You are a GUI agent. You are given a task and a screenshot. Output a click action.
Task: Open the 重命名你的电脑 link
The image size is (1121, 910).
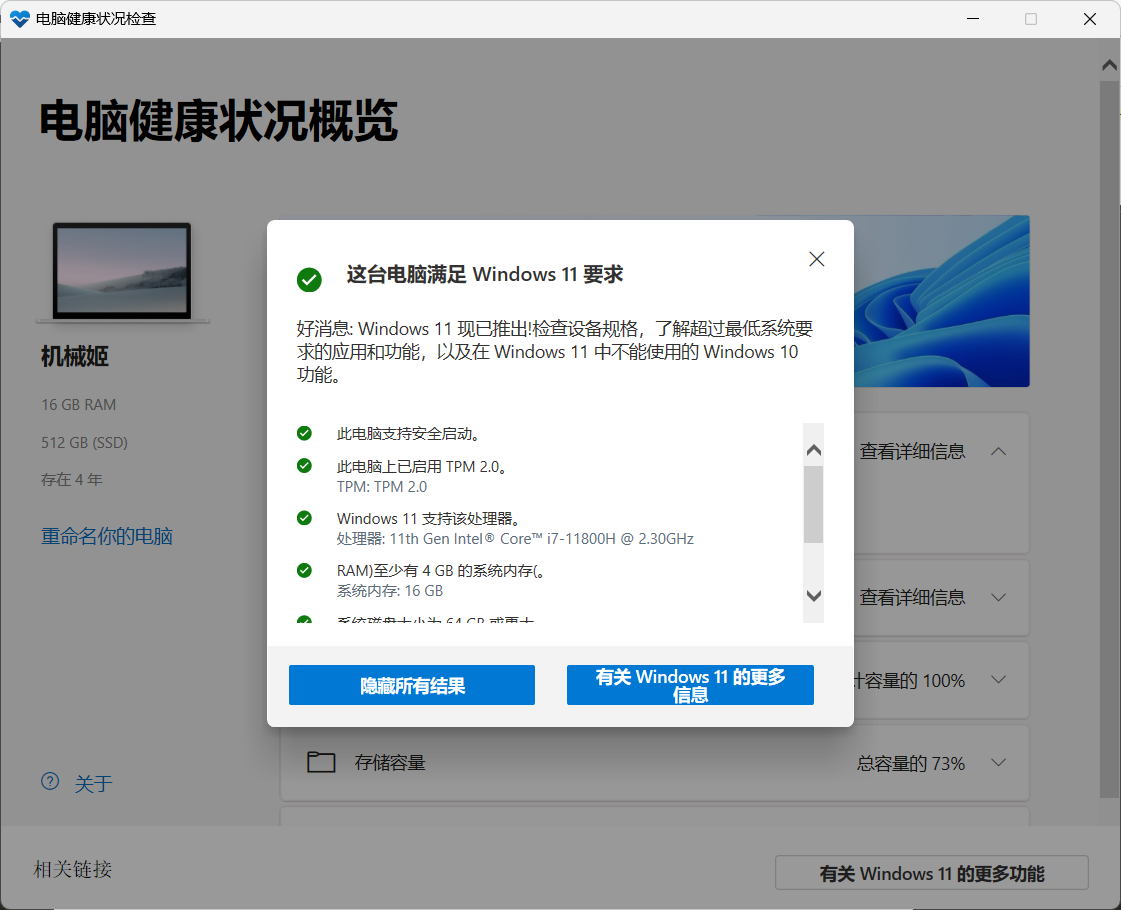pyautogui.click(x=106, y=536)
